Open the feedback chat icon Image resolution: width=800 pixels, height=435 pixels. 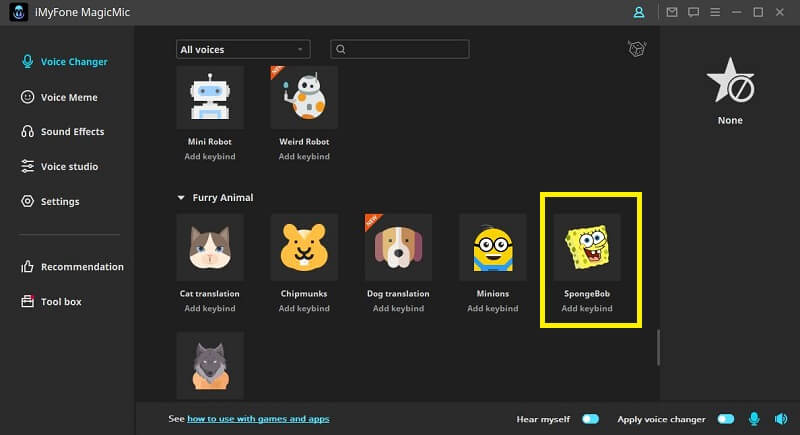693,12
